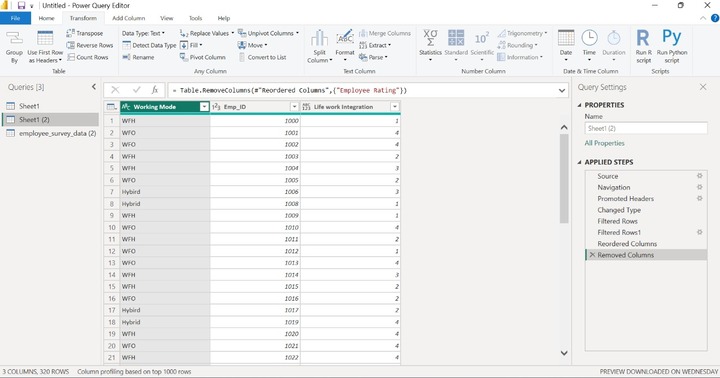
Task: Open the Emp_ID column filter dropdown
Action: 294,107
